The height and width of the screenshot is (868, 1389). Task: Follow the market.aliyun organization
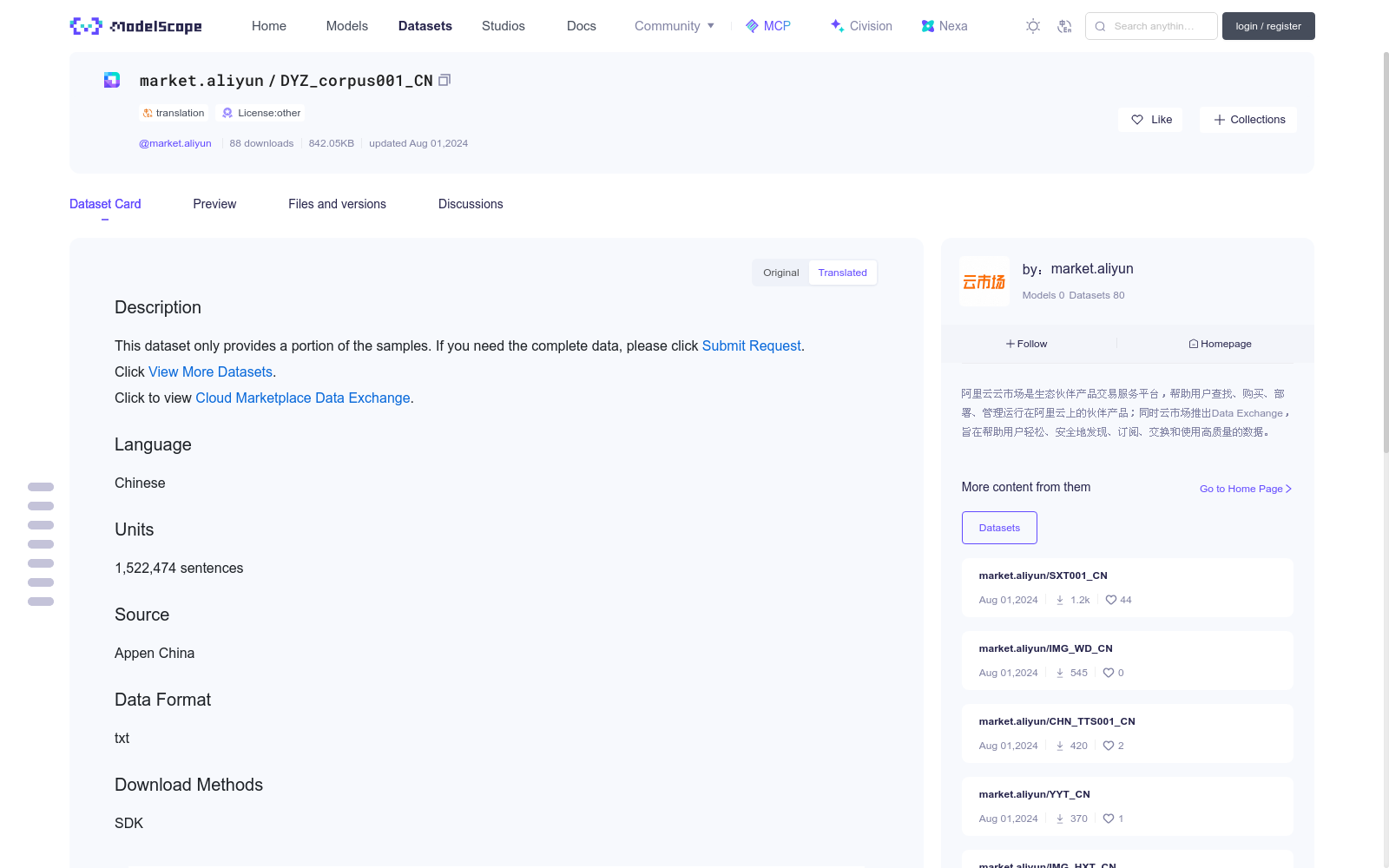1027,344
